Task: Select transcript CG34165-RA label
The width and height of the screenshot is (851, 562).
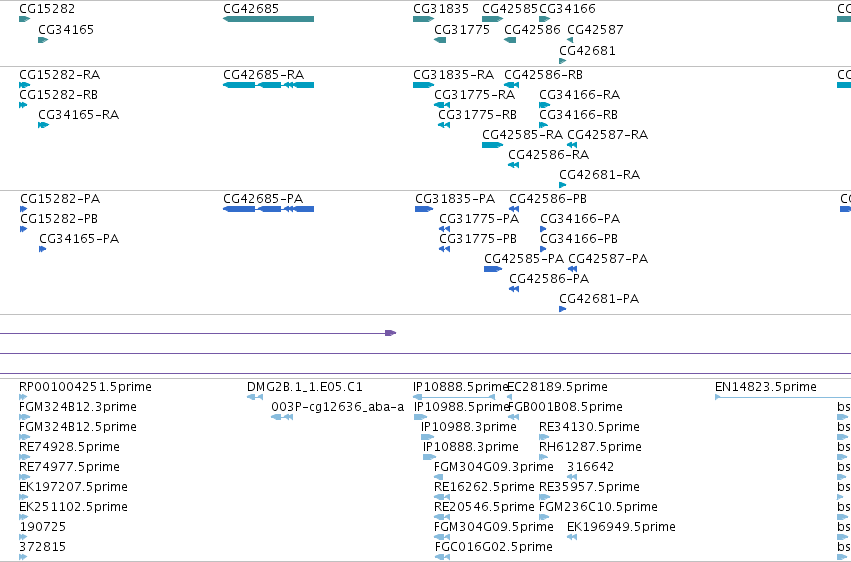Action: pos(79,115)
